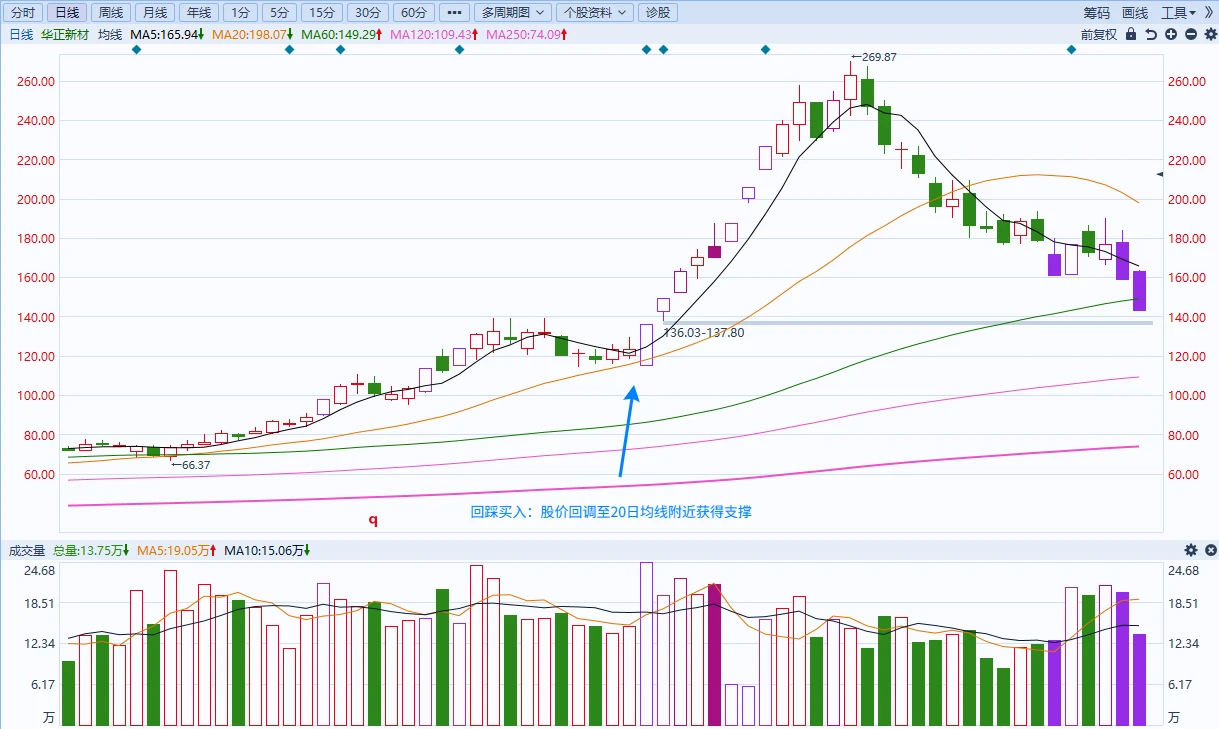The height and width of the screenshot is (729, 1219).
Task: Click the MA60:149.29 label
Action: (343, 34)
